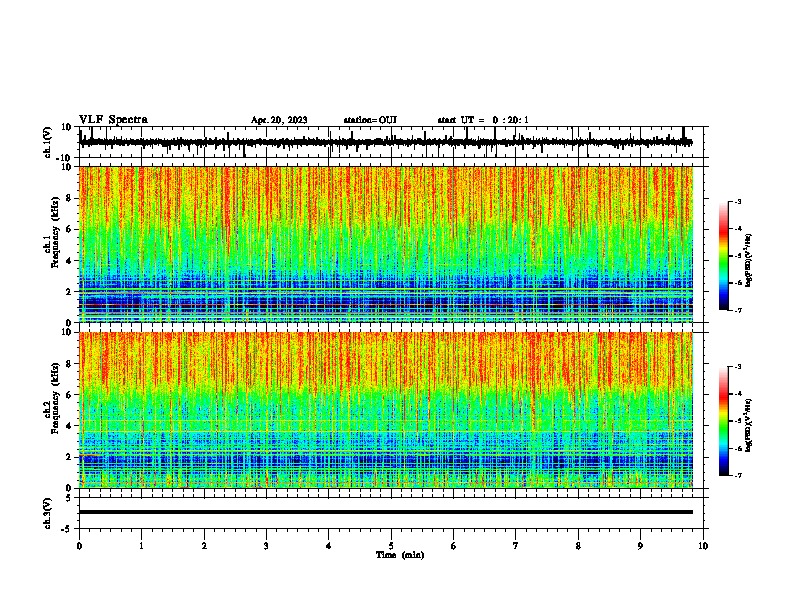Click the ch.1 spectrogram color bar
The height and width of the screenshot is (612, 792).
[723, 256]
